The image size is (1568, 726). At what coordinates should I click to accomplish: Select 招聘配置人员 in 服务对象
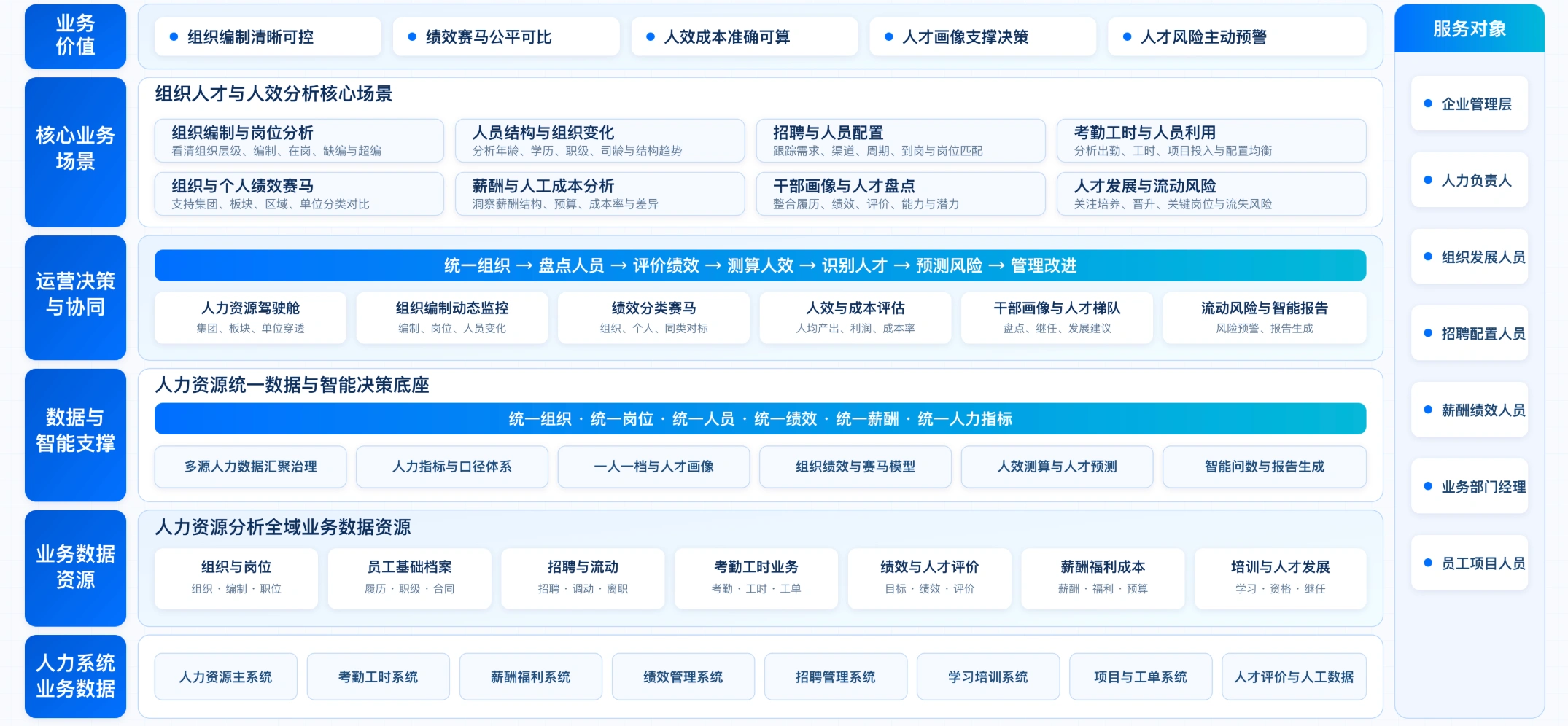(x=1470, y=333)
